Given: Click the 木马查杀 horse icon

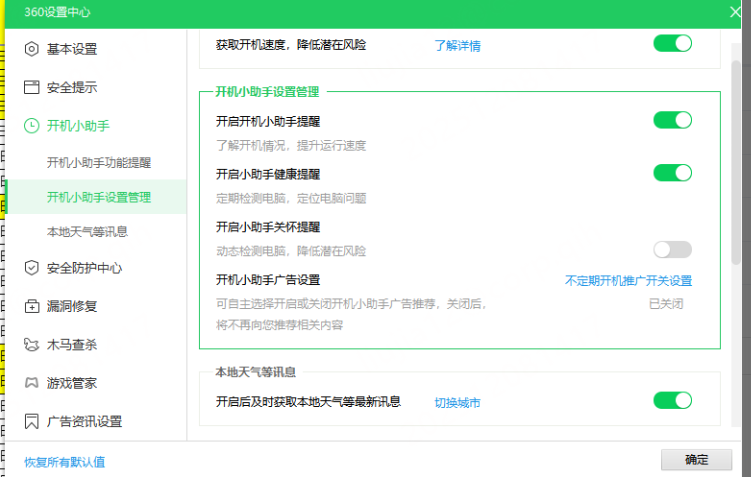Looking at the screenshot, I should pyautogui.click(x=32, y=345).
